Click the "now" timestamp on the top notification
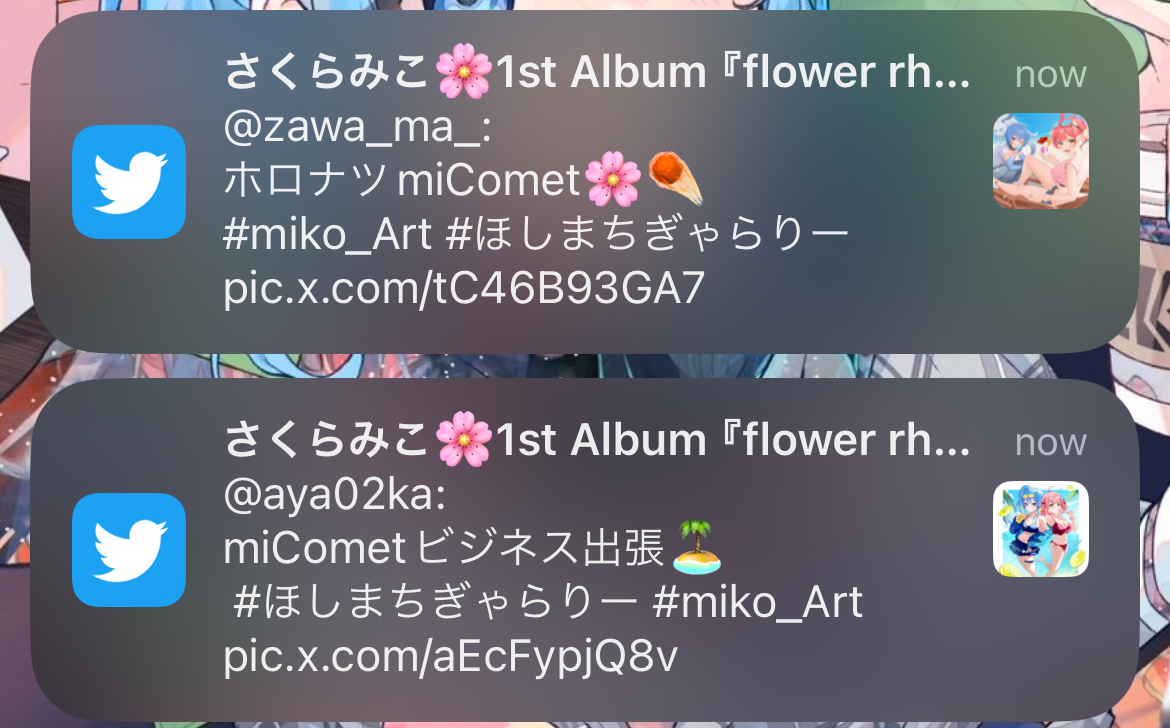Viewport: 1170px width, 728px height. [1051, 74]
